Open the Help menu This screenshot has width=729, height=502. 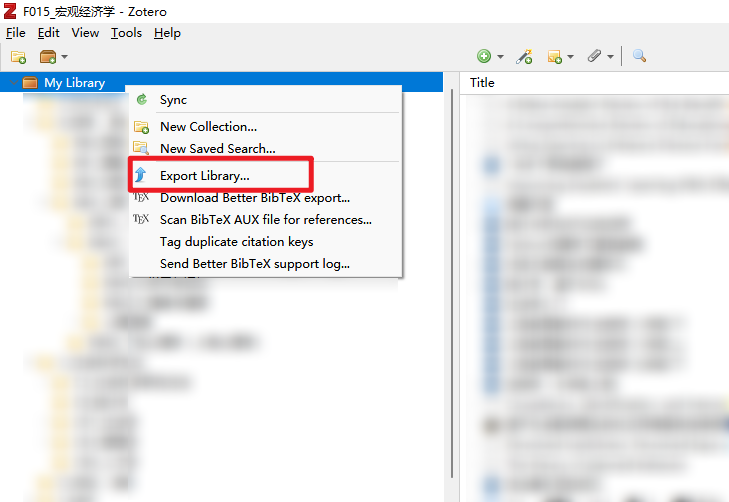click(x=167, y=33)
